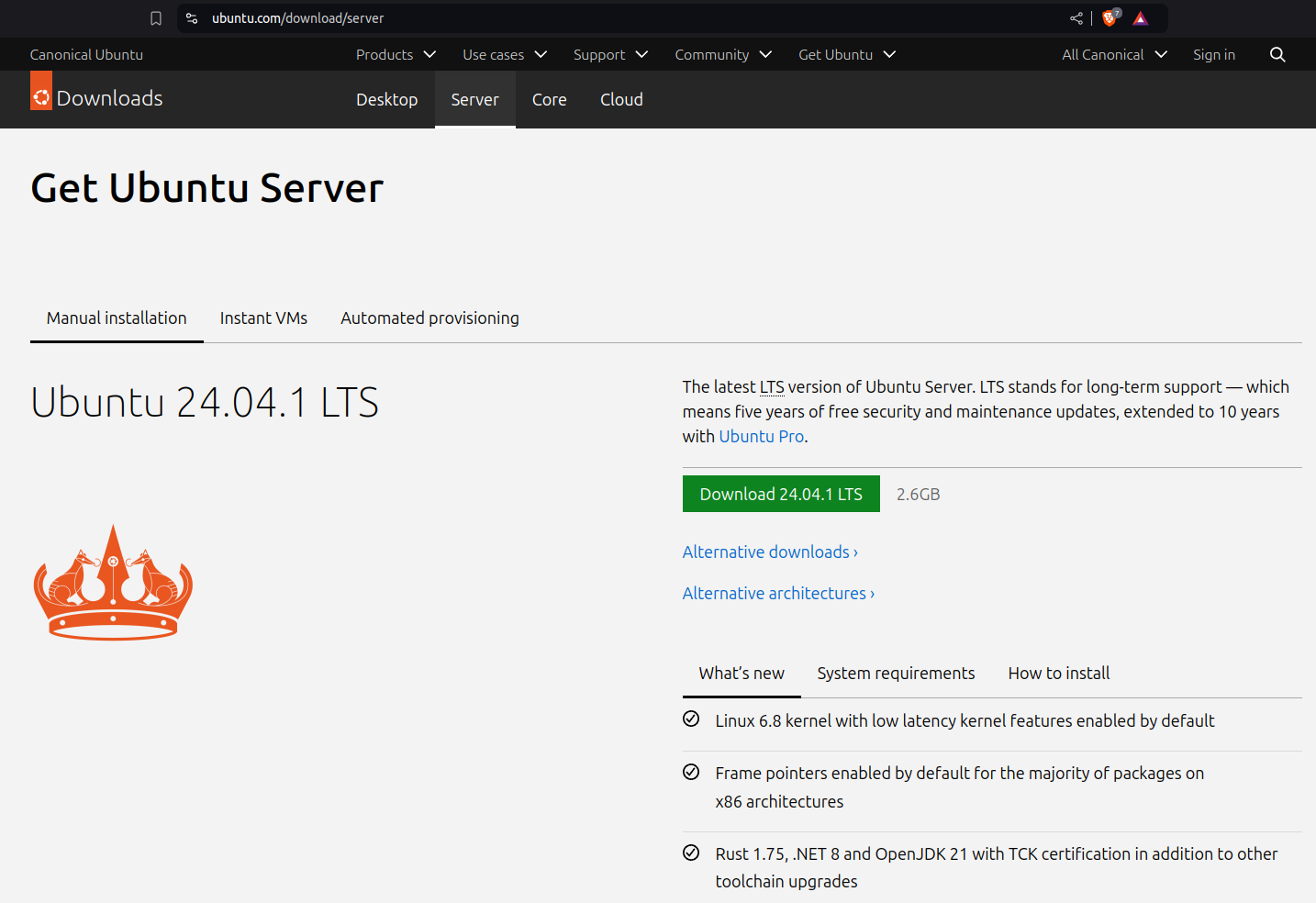This screenshot has width=1316, height=903.
Task: Expand the Get Ubuntu menu
Action: click(x=847, y=55)
